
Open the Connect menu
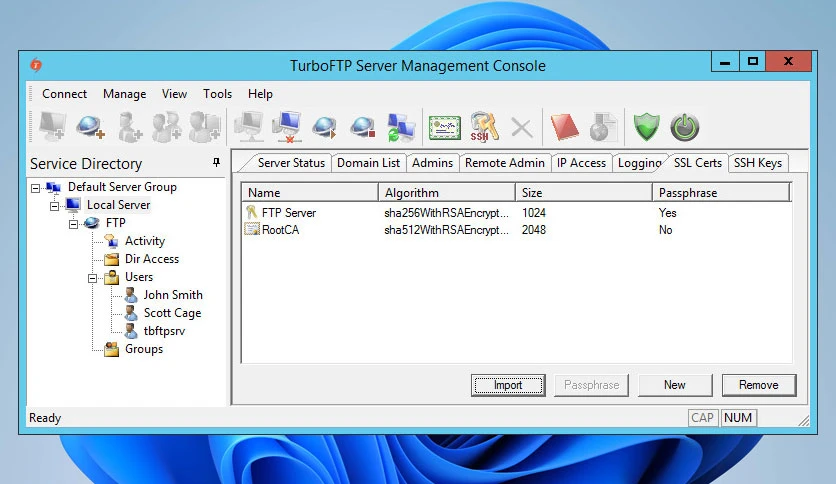click(x=65, y=94)
